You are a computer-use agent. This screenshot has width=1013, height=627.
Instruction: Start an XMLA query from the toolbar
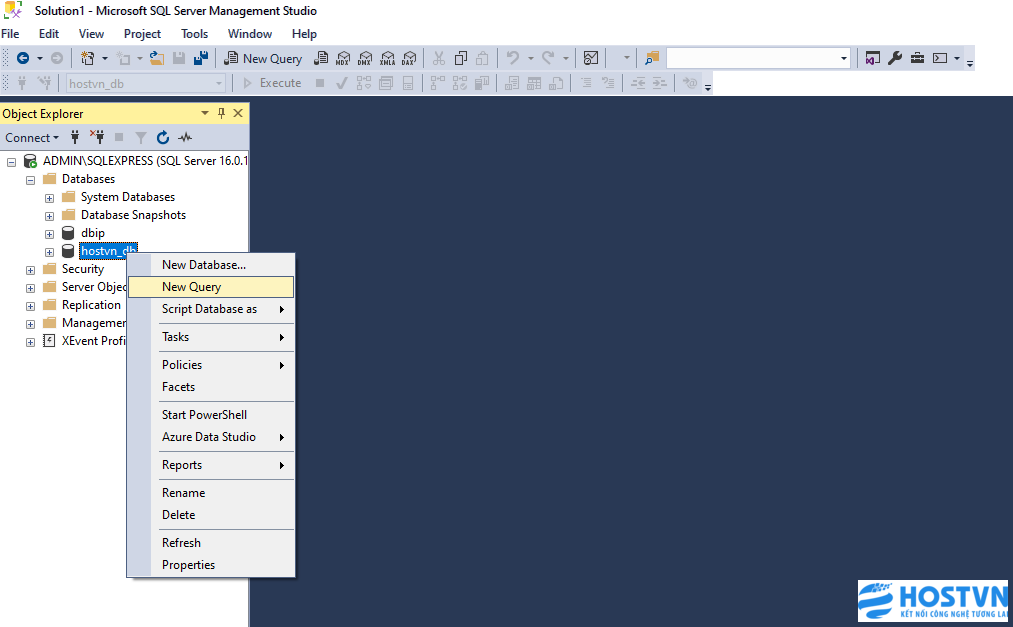[x=387, y=58]
